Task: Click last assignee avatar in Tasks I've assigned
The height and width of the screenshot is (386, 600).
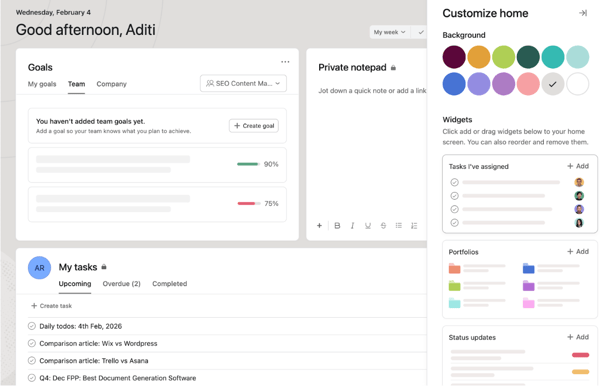Action: pyautogui.click(x=579, y=223)
